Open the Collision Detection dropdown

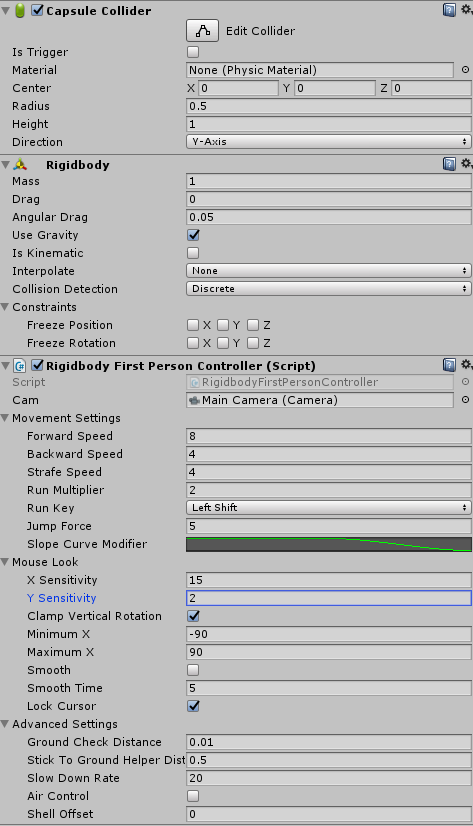tap(329, 289)
